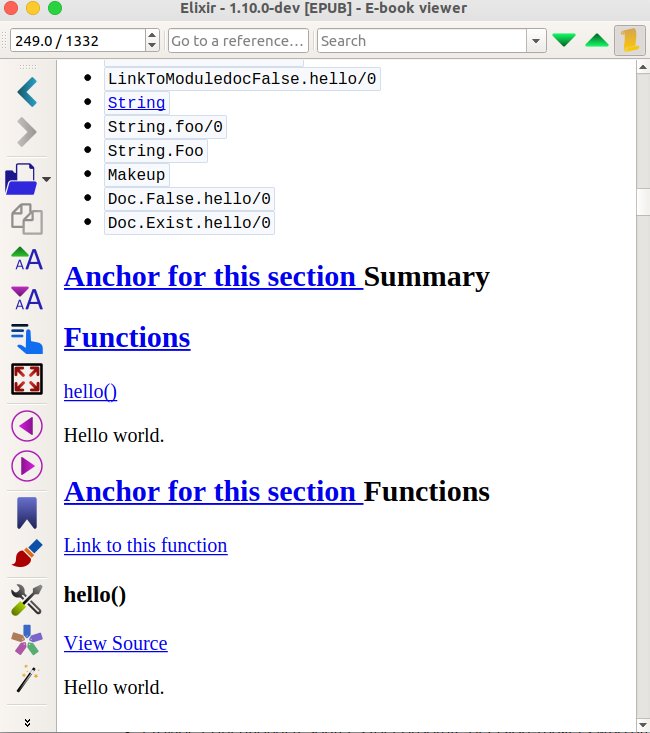Click the grey Forward arrow icon
Viewport: 650px width, 733px height.
tap(27, 132)
